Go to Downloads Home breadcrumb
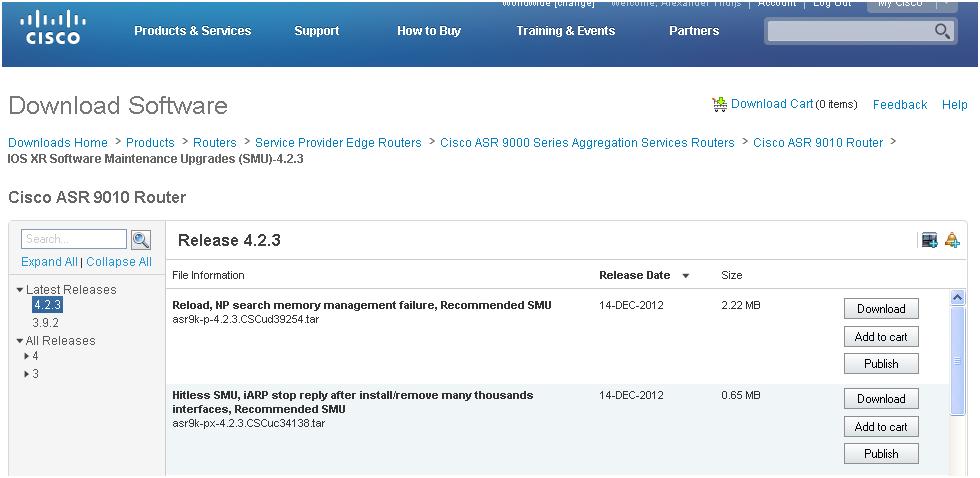 pyautogui.click(x=58, y=142)
